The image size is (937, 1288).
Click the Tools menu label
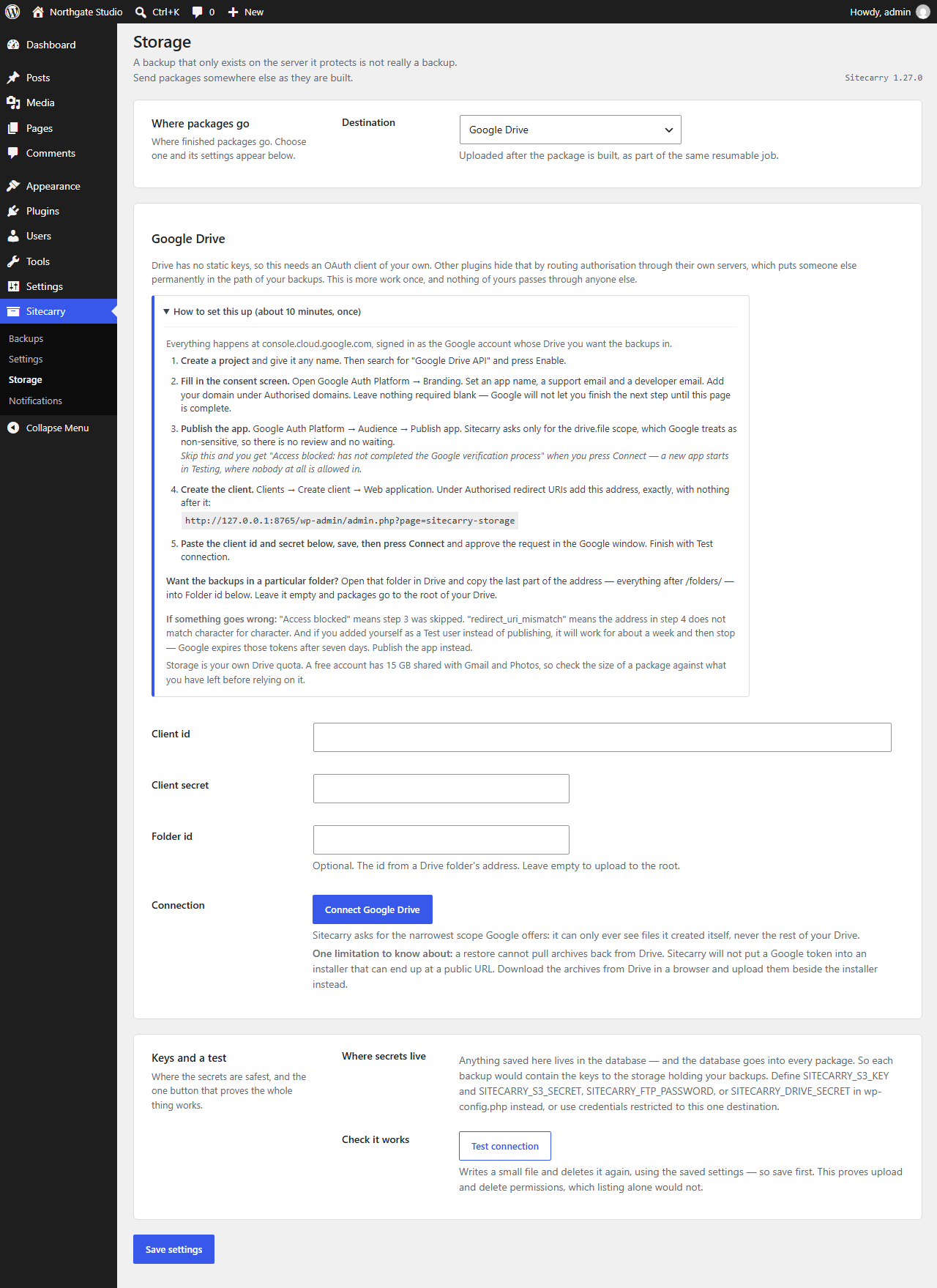(x=38, y=261)
